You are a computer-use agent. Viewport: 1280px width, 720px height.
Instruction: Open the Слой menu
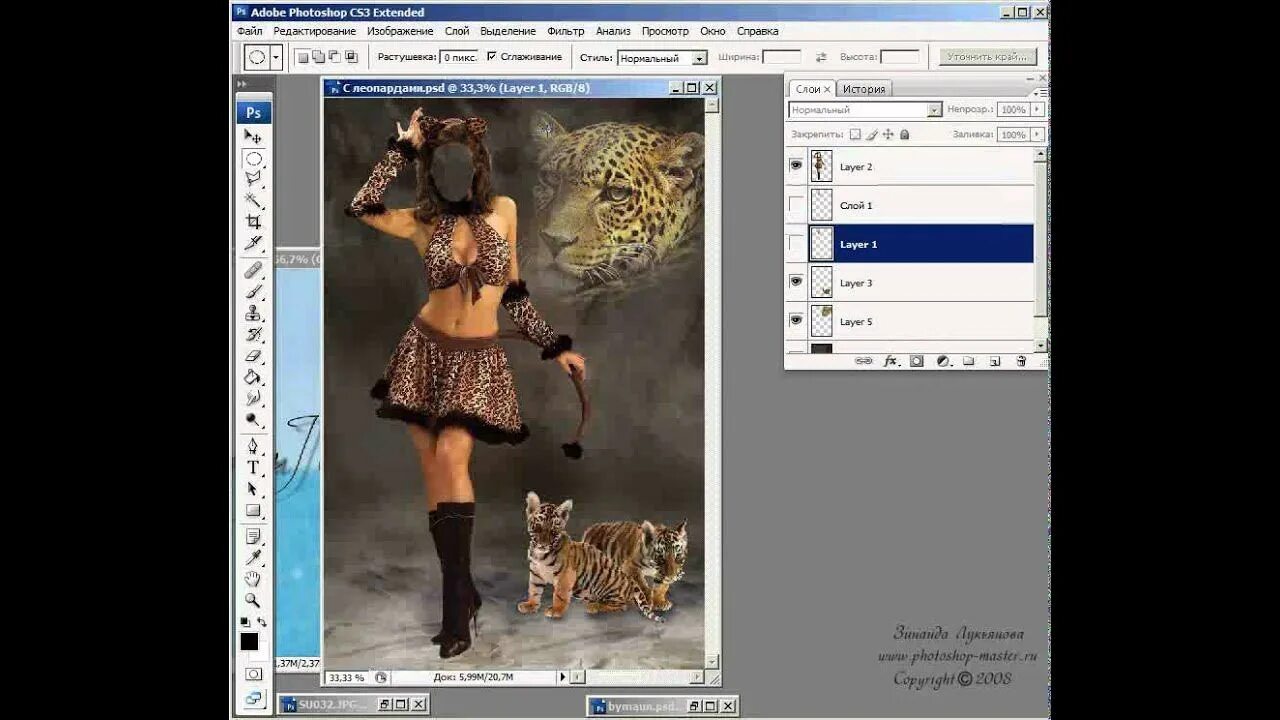click(457, 31)
